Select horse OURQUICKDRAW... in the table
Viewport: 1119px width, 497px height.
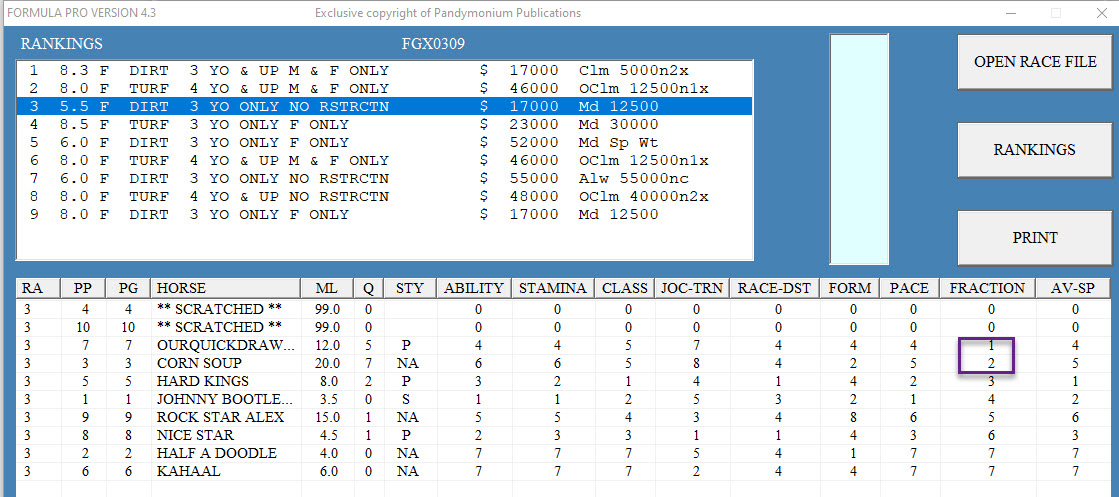(x=226, y=346)
